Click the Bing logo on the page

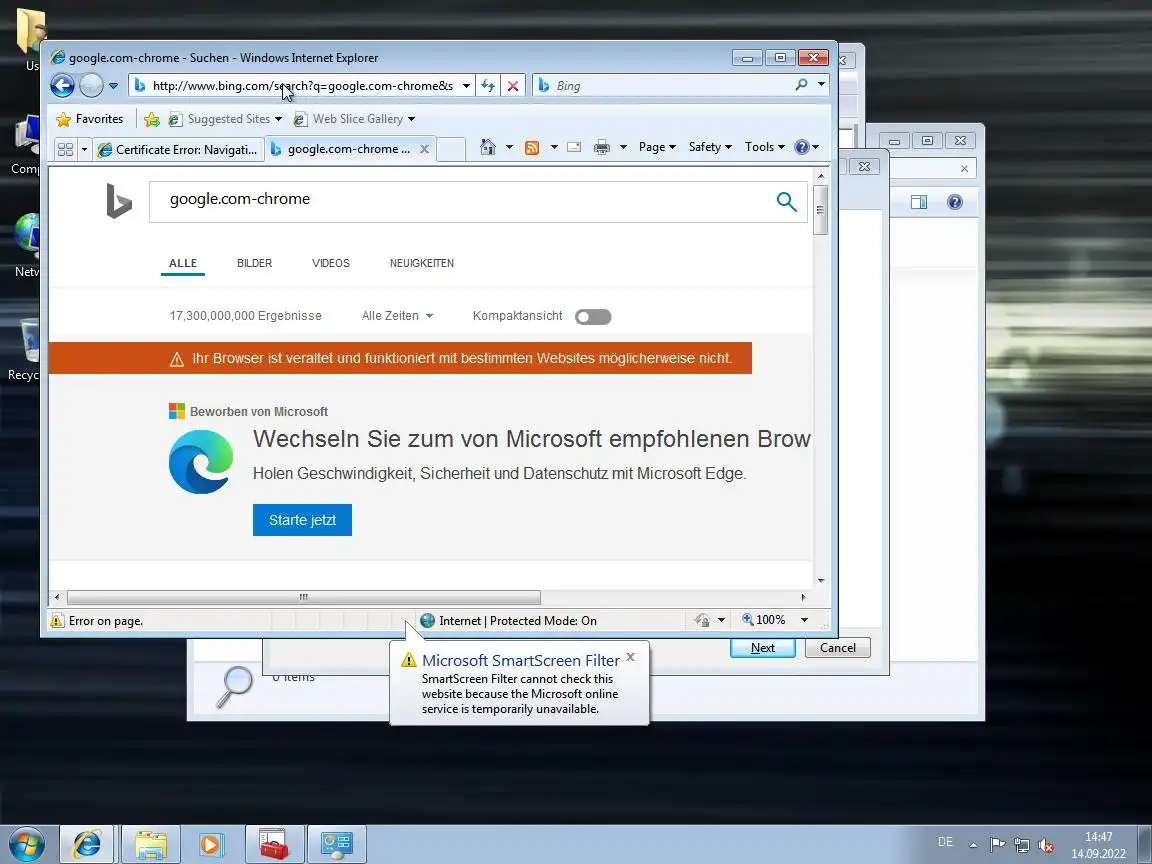coord(119,201)
